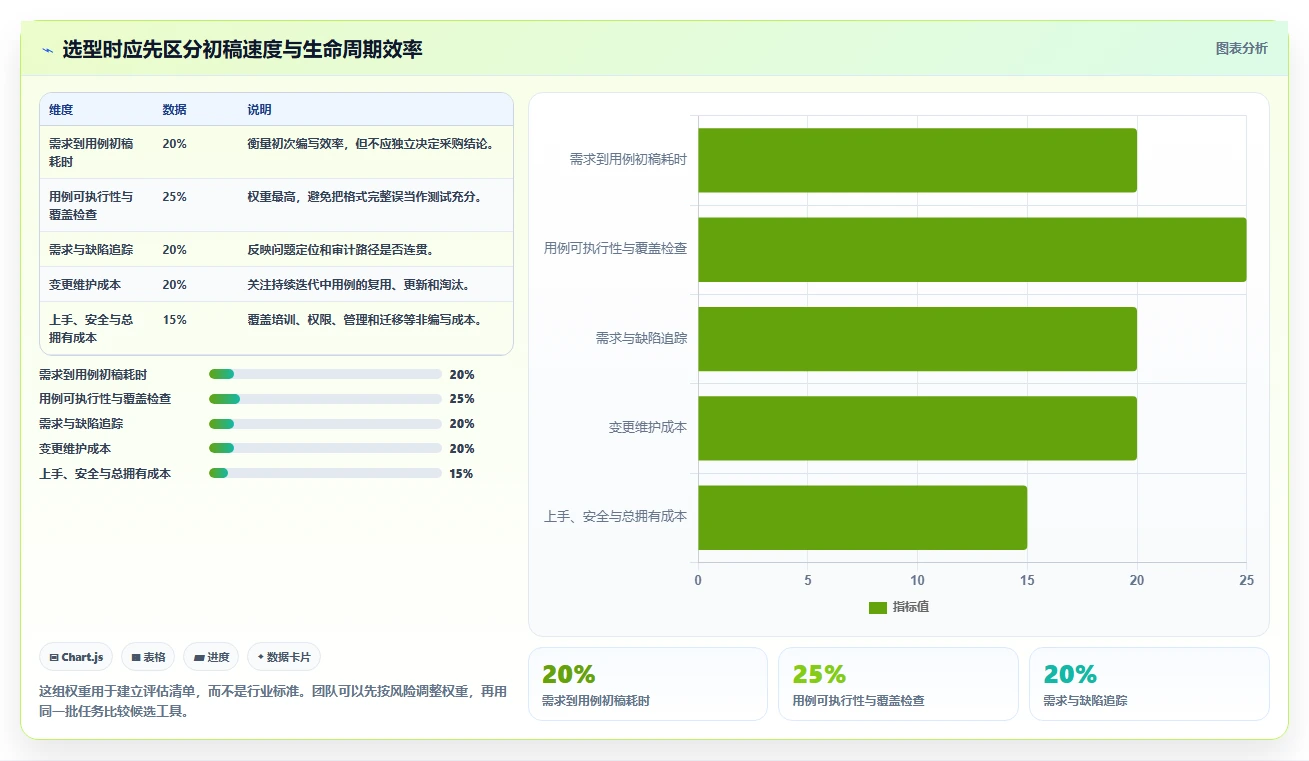Select the 数据卡片 tag chip
This screenshot has height=761, width=1309.
click(284, 657)
